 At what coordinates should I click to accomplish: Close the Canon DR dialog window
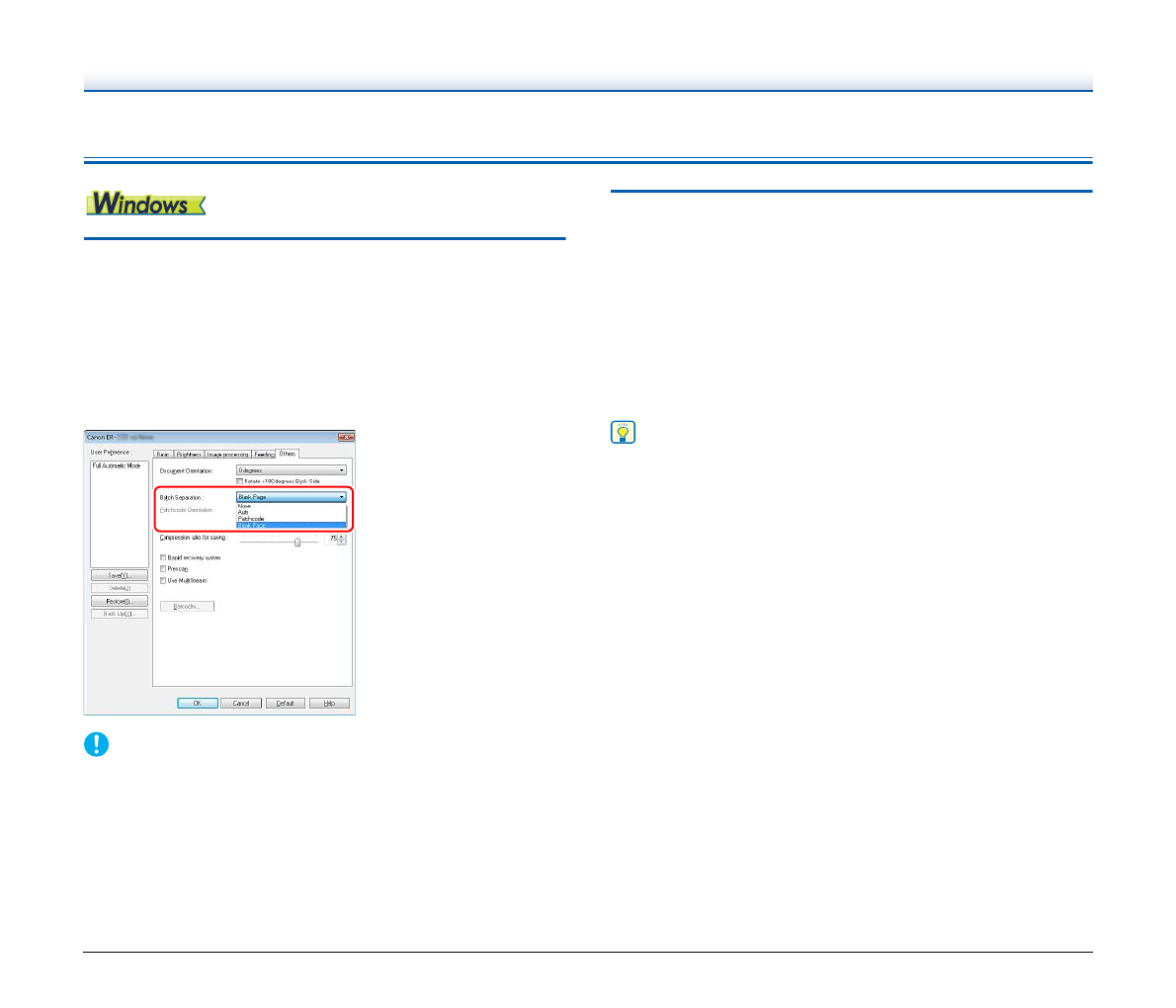[346, 437]
